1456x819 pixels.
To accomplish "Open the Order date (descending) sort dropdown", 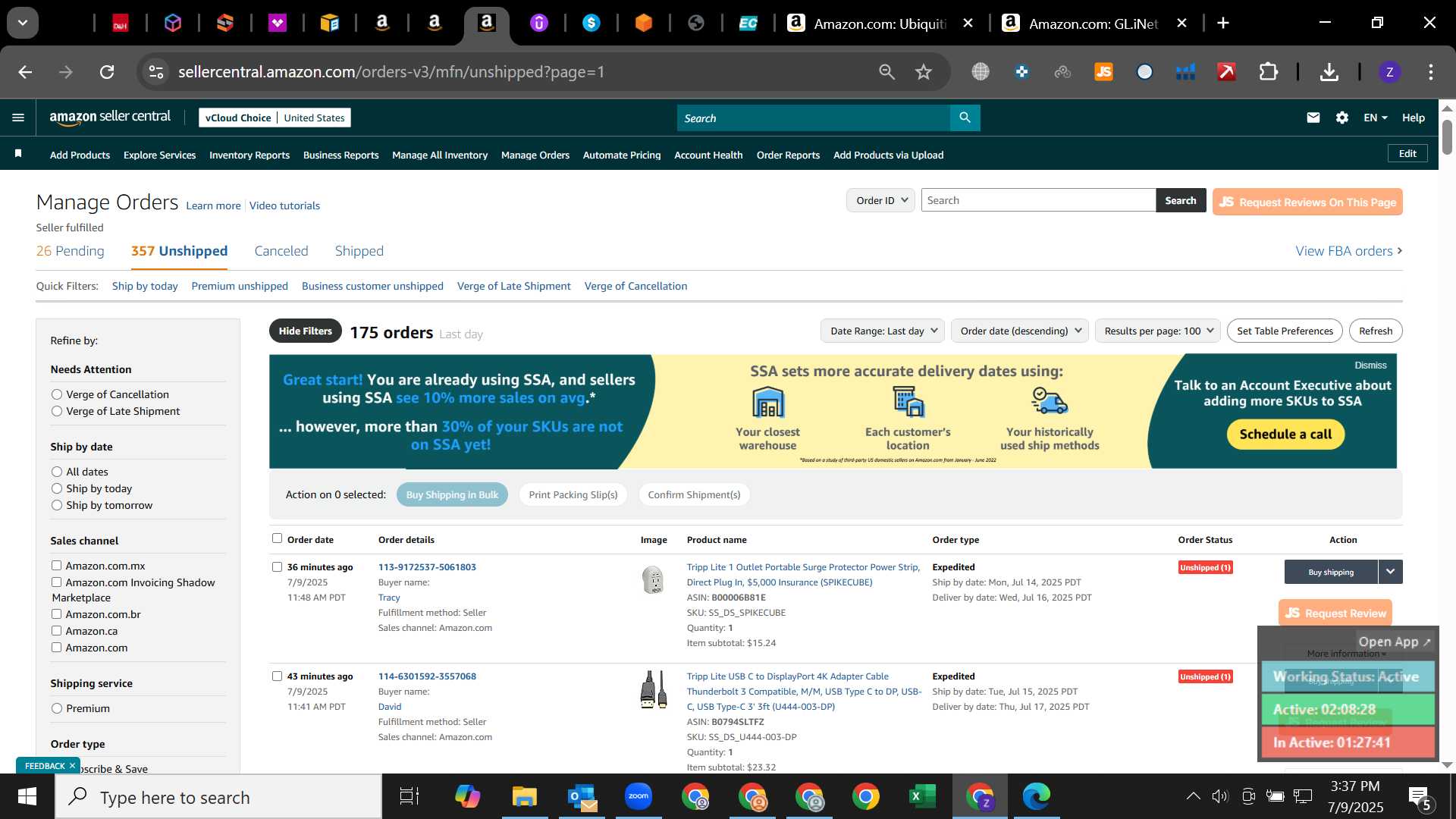I will [x=1020, y=331].
